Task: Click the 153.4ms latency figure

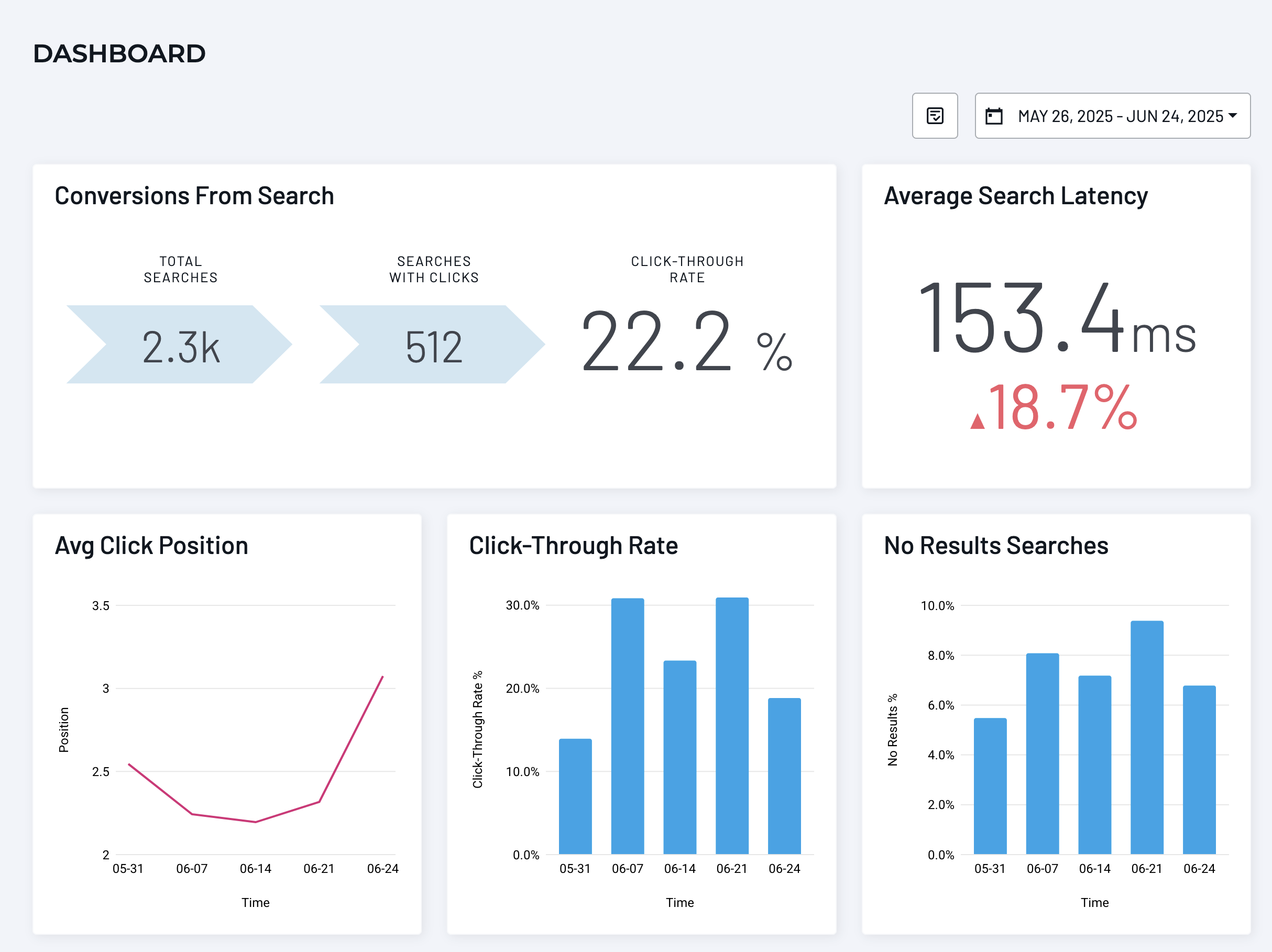Action: click(x=1056, y=319)
